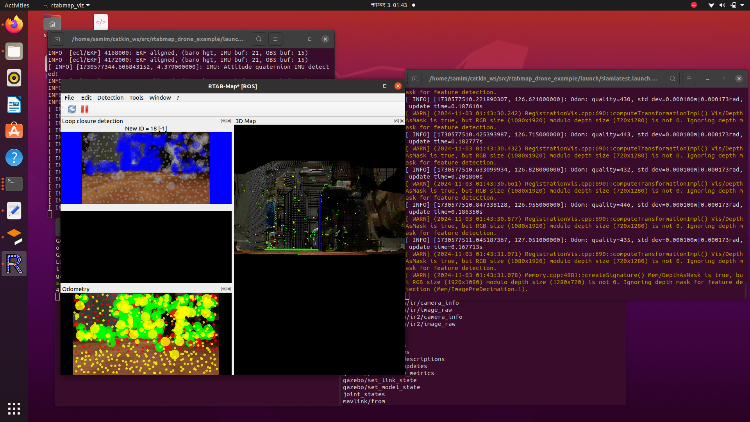Open the system status menu in the top bar
The image size is (750, 422).
coord(725,4)
